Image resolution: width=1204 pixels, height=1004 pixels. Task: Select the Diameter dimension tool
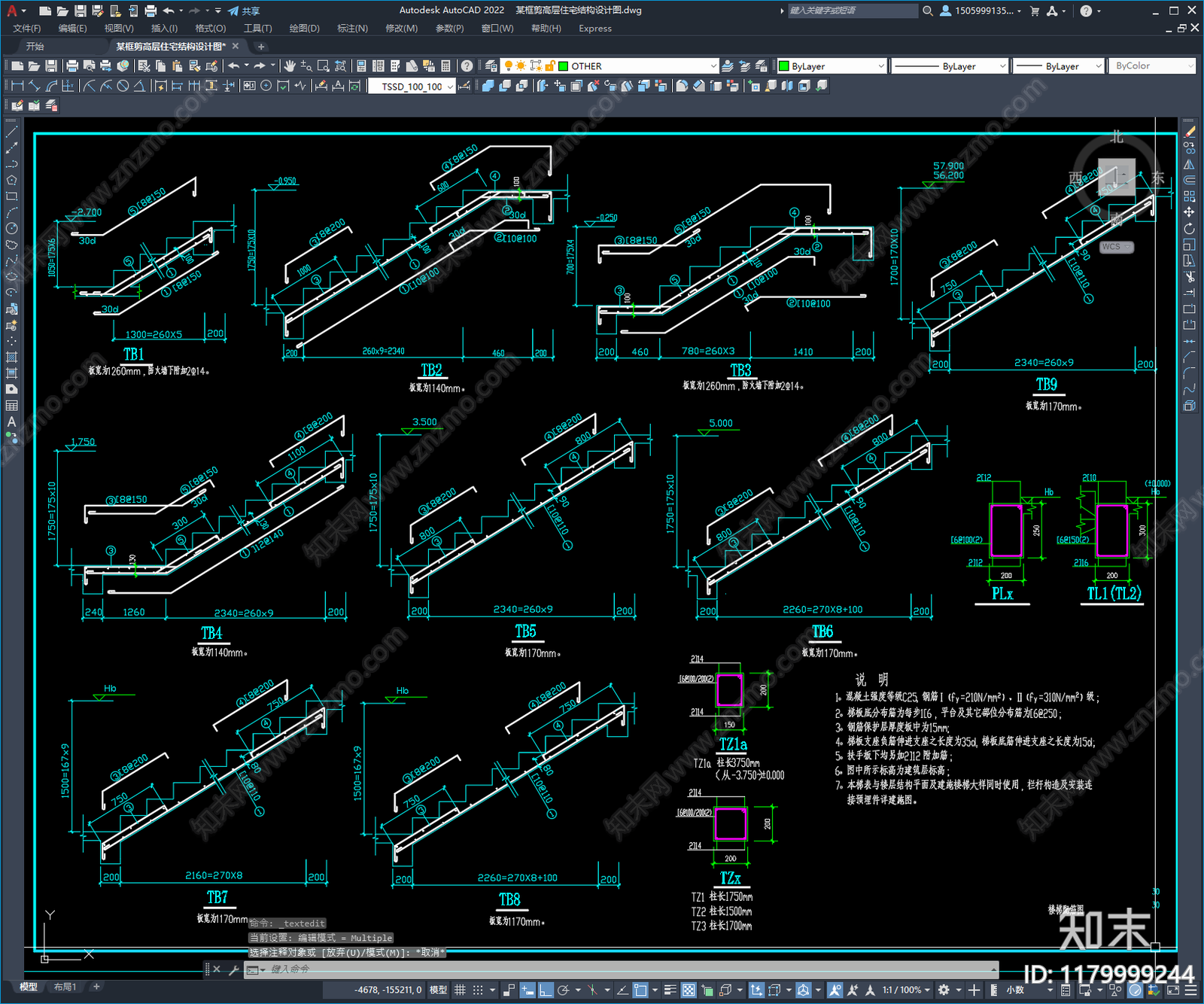123,86
